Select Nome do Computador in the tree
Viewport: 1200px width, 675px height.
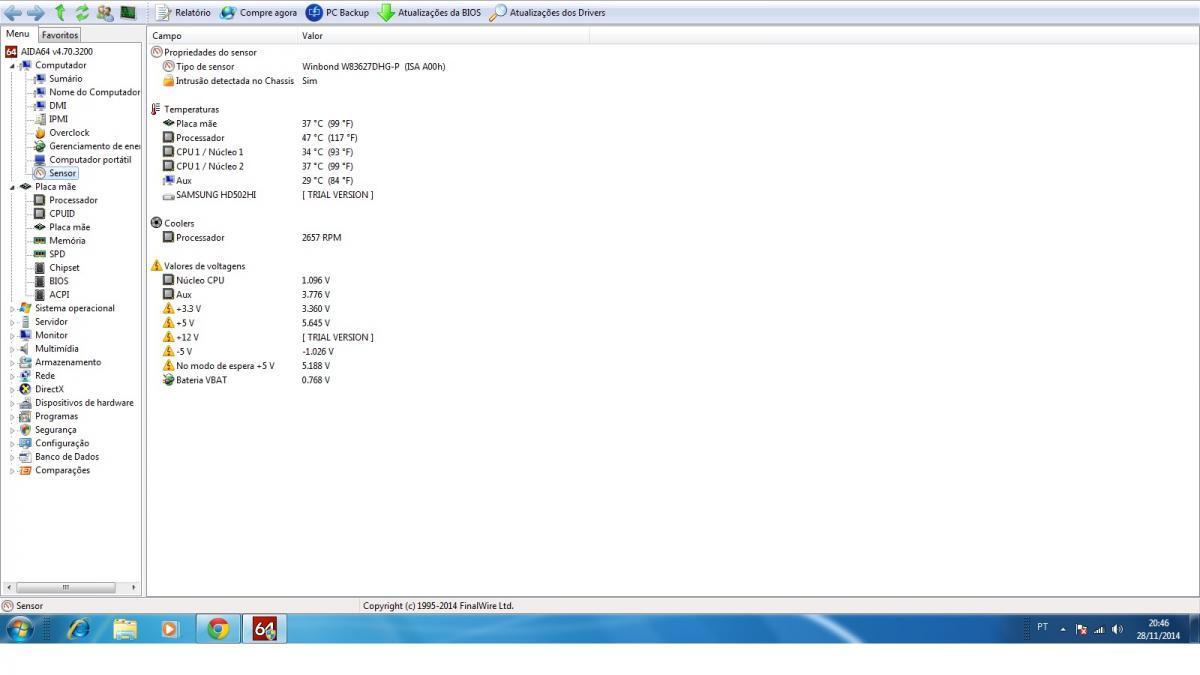click(x=94, y=92)
